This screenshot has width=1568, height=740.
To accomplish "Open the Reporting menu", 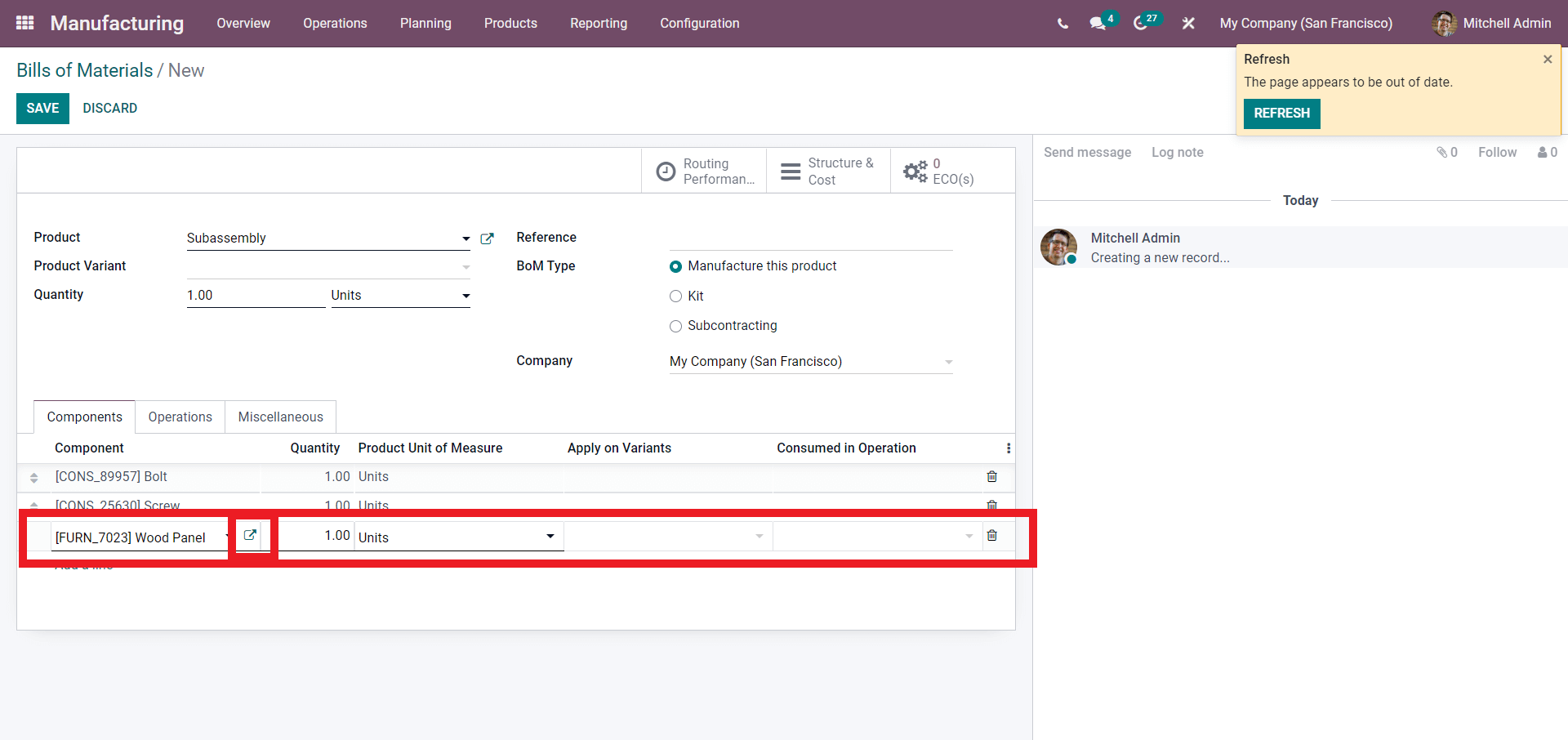I will (599, 24).
